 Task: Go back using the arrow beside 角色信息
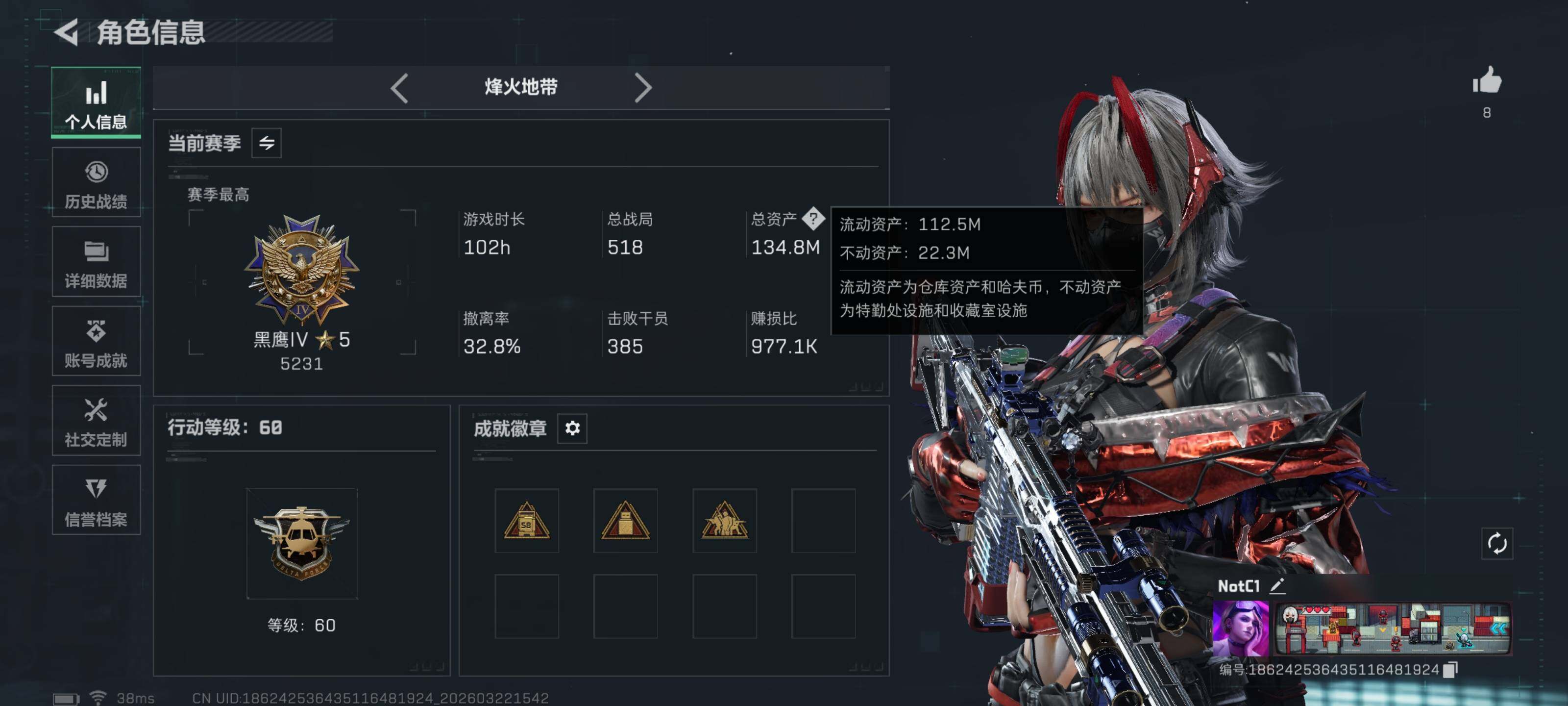click(x=66, y=32)
